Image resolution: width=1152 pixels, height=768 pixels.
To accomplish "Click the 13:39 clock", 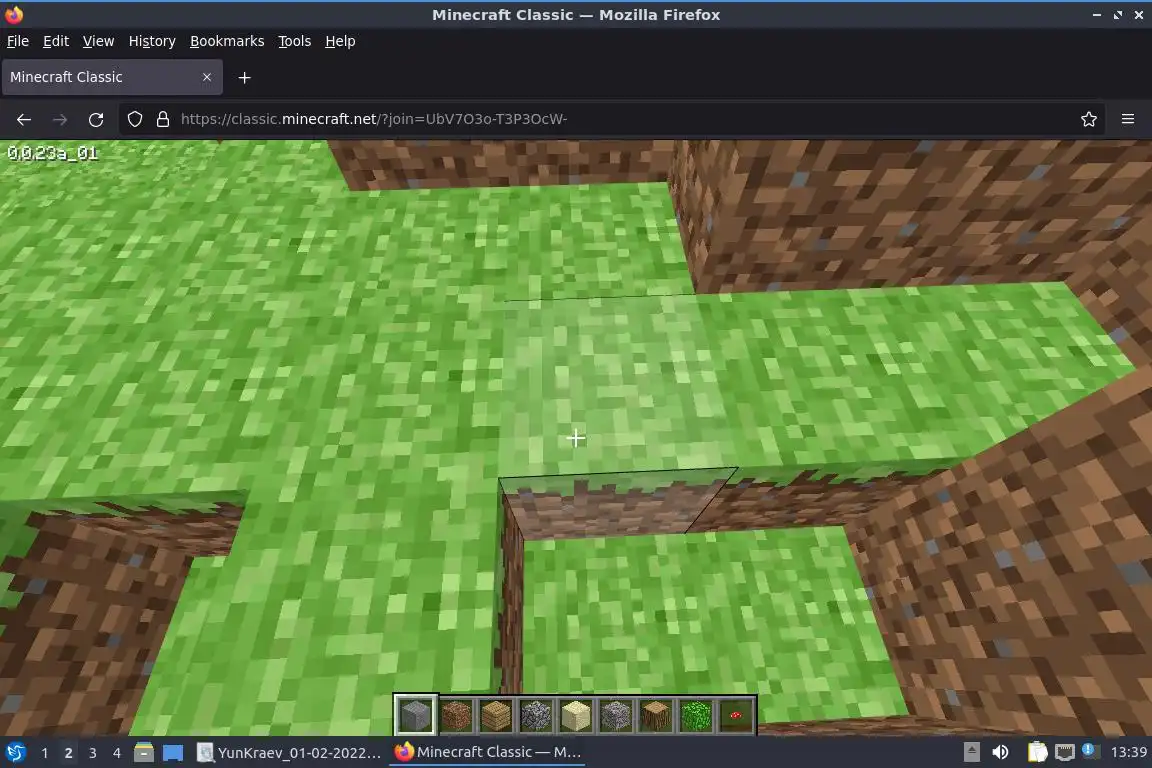I will 1128,752.
